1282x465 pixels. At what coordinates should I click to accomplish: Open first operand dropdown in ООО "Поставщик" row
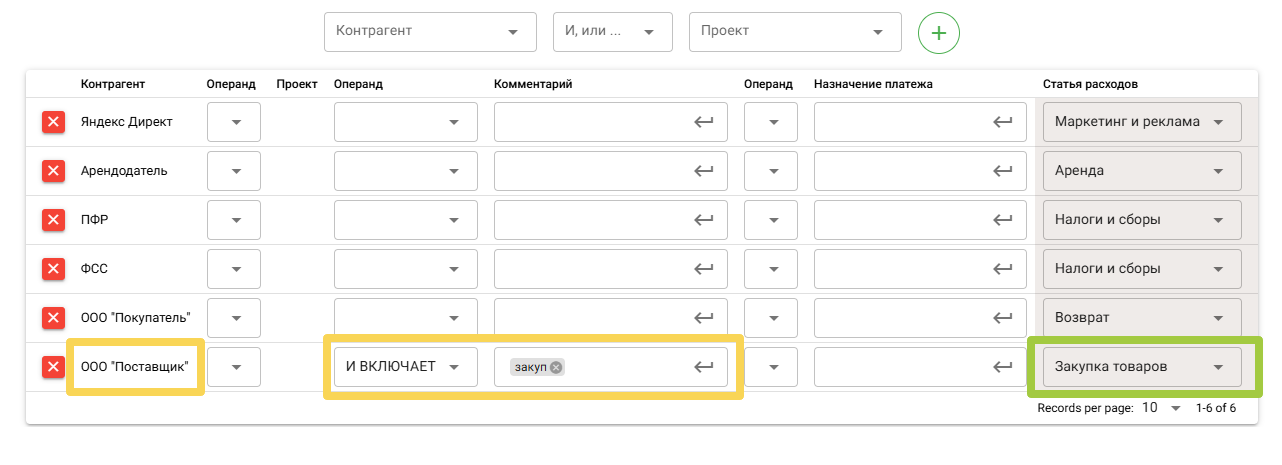click(234, 367)
